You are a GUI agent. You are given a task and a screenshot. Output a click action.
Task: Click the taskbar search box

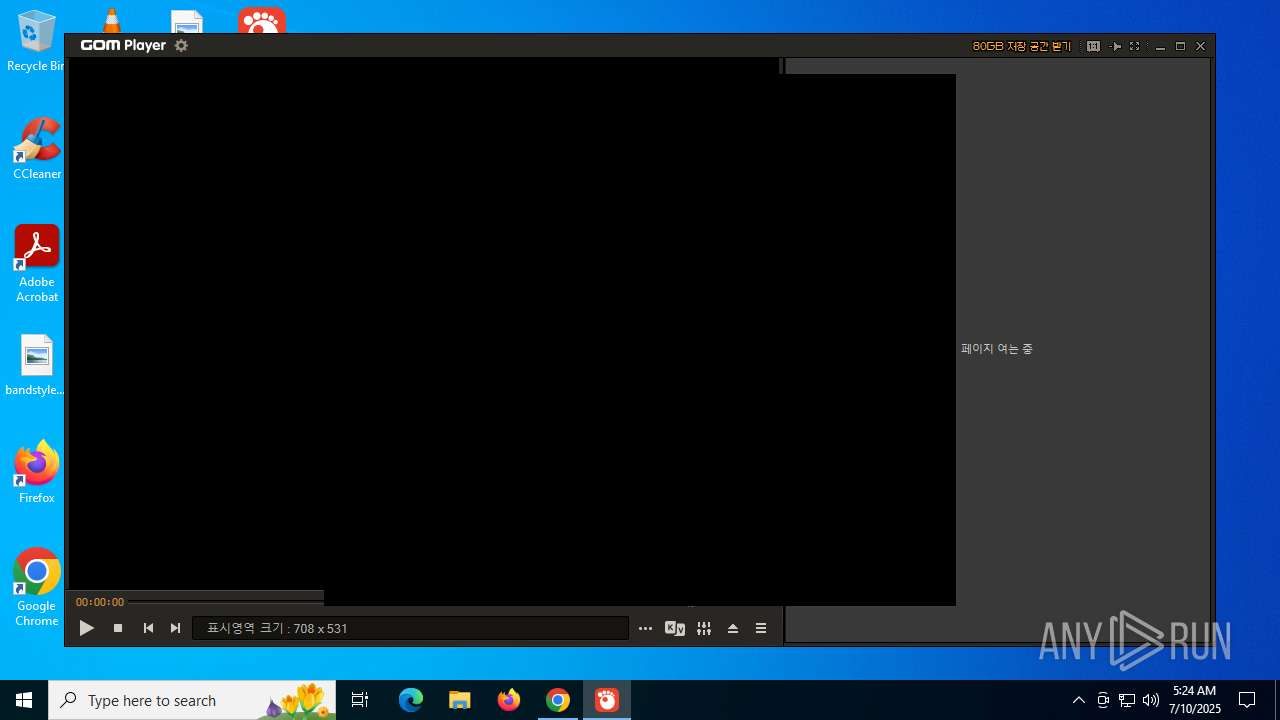(x=192, y=700)
